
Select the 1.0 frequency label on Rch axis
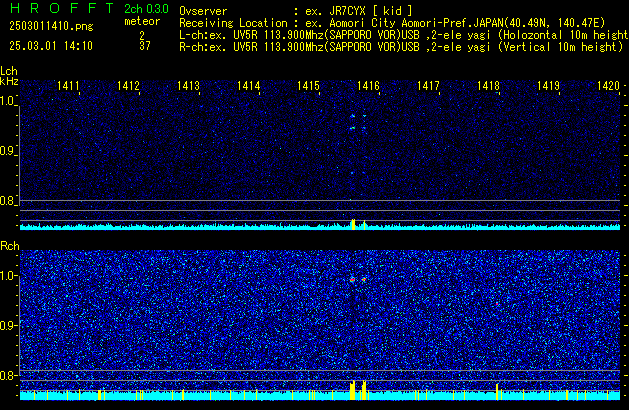point(8,276)
